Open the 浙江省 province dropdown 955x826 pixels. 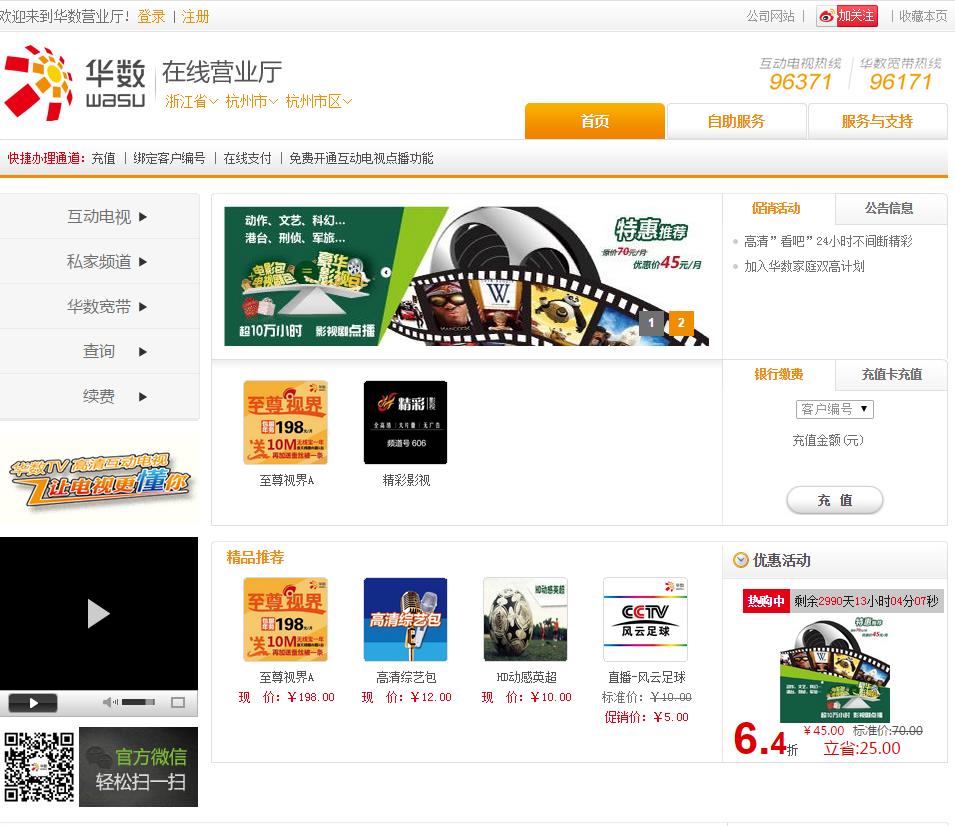[191, 101]
